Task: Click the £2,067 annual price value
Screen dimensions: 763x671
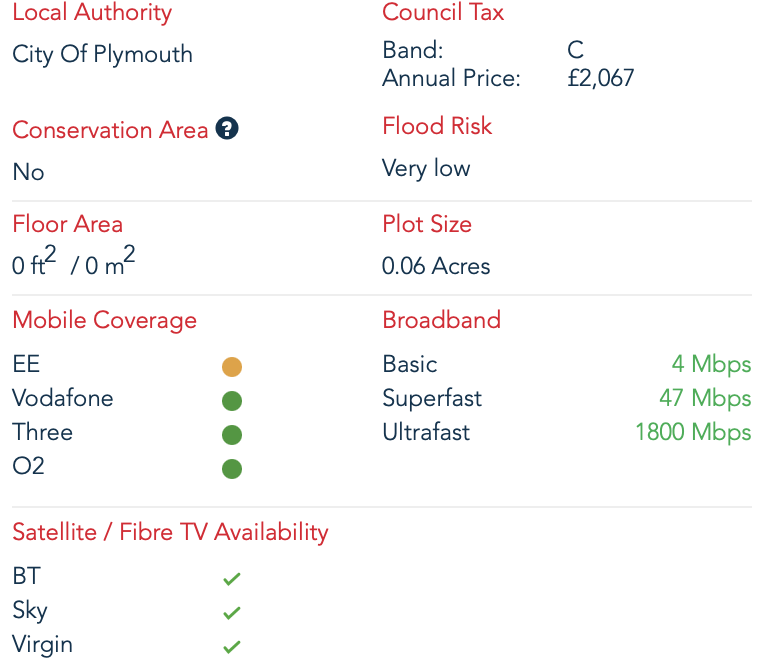Action: click(600, 78)
